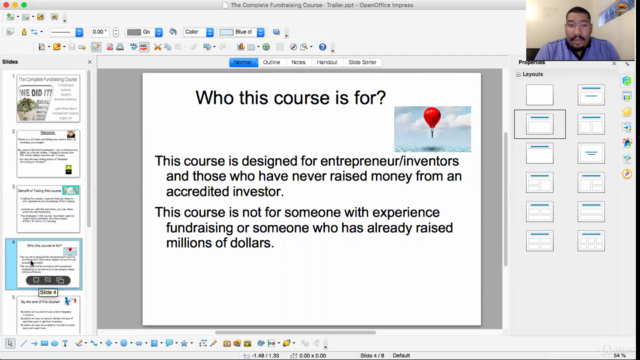Click the hyperlink globe icon
The height and width of the screenshot is (360, 640).
[266, 47]
